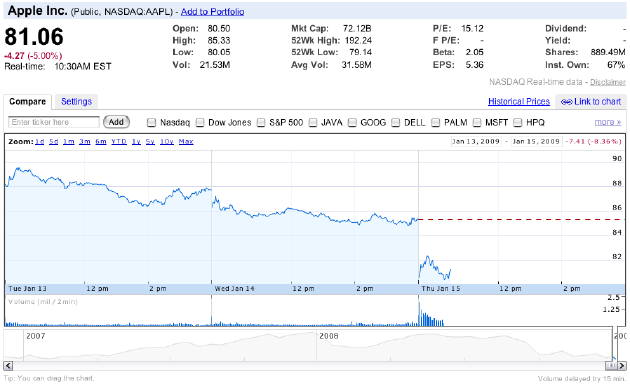This screenshot has width=630, height=386.
Task: Click the Add button next to ticker field
Action: click(x=116, y=122)
